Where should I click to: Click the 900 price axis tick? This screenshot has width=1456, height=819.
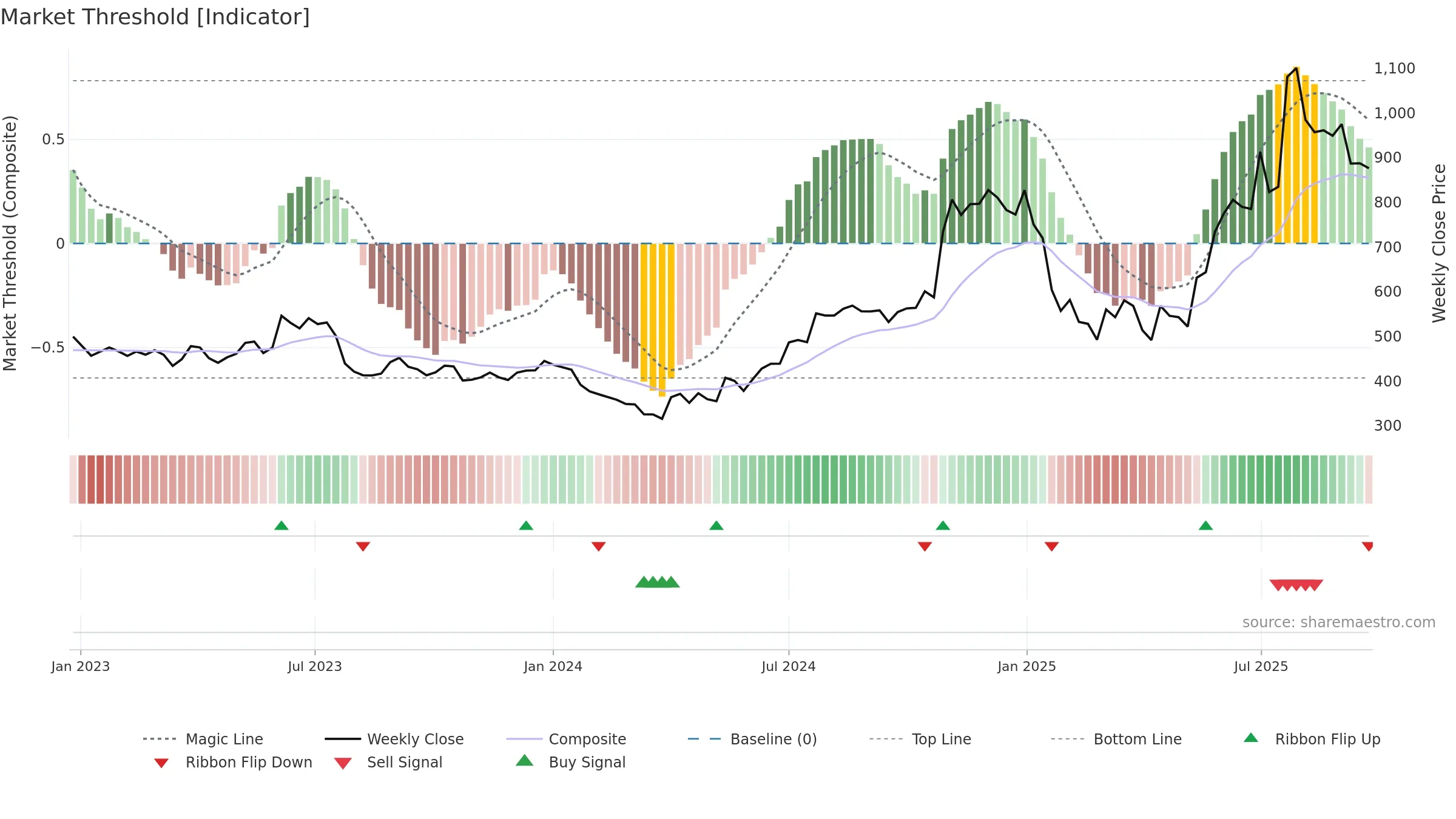[1388, 158]
